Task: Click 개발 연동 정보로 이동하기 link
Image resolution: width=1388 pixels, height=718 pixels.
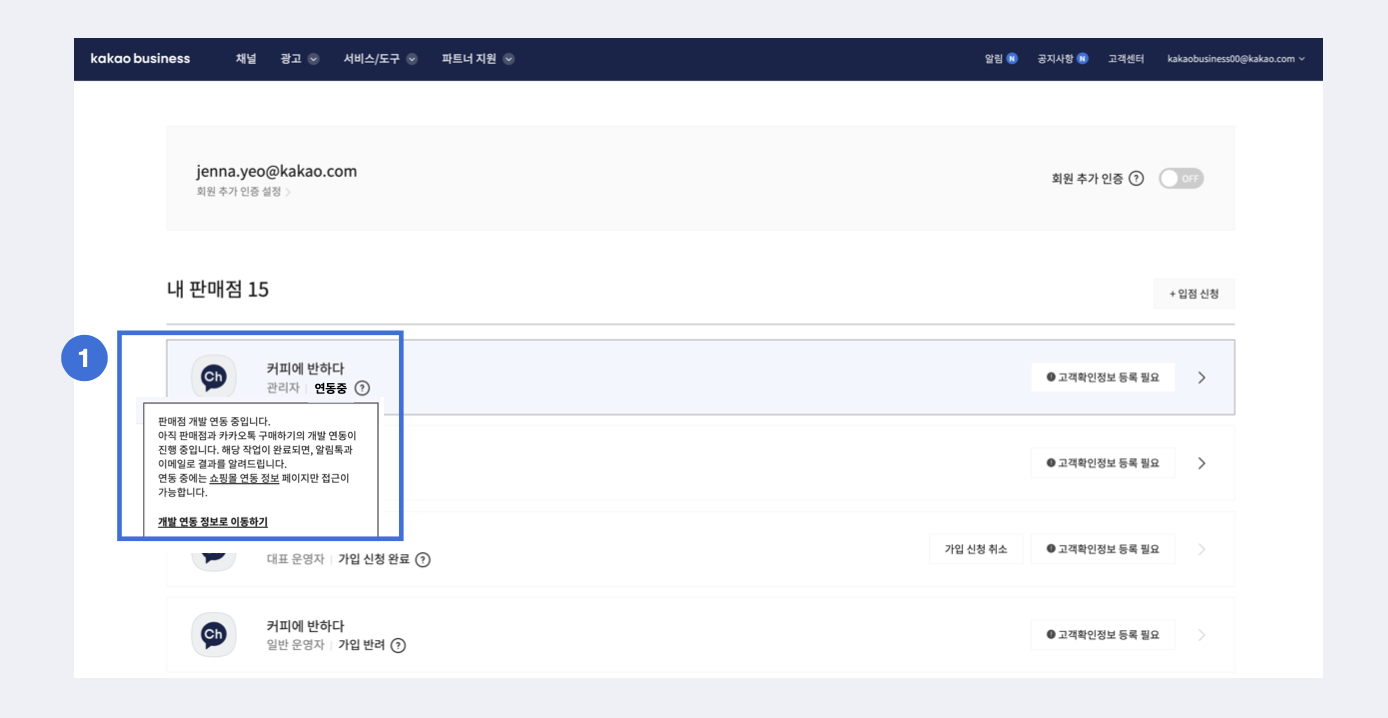Action: coord(213,522)
